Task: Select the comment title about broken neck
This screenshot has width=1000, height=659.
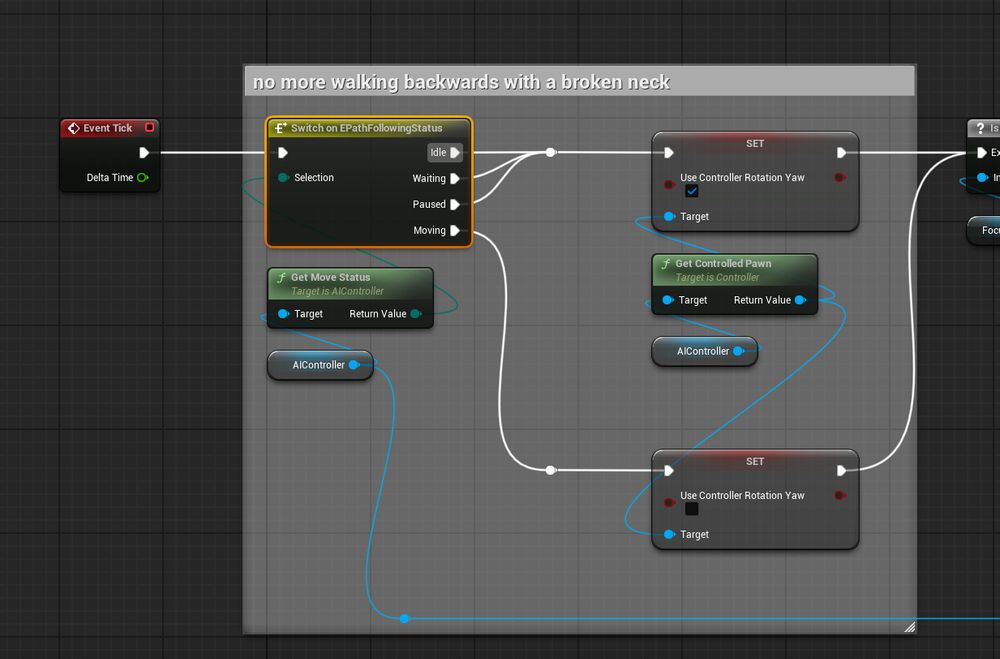Action: click(461, 82)
